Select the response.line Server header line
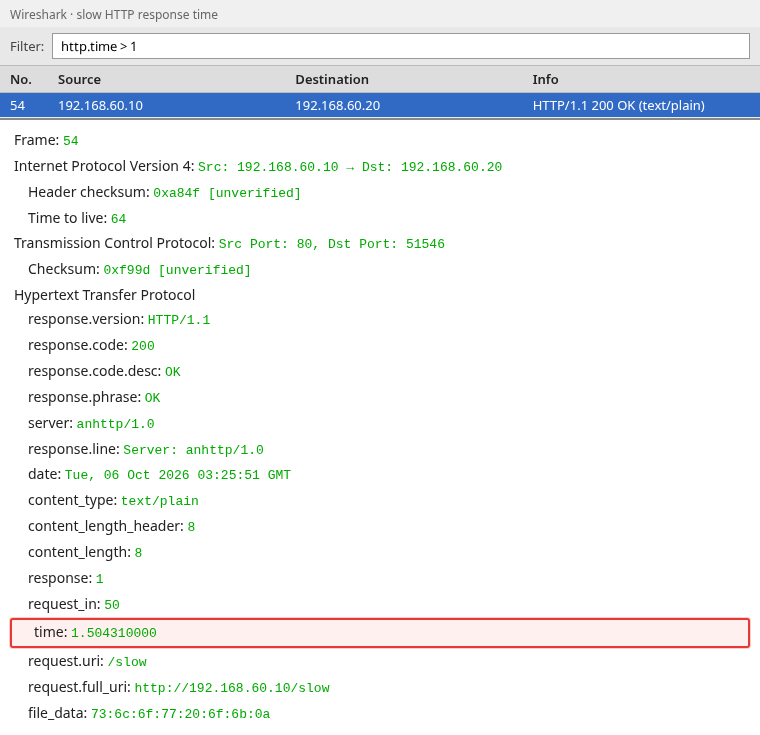Viewport: 760px width, 735px height. [146, 449]
